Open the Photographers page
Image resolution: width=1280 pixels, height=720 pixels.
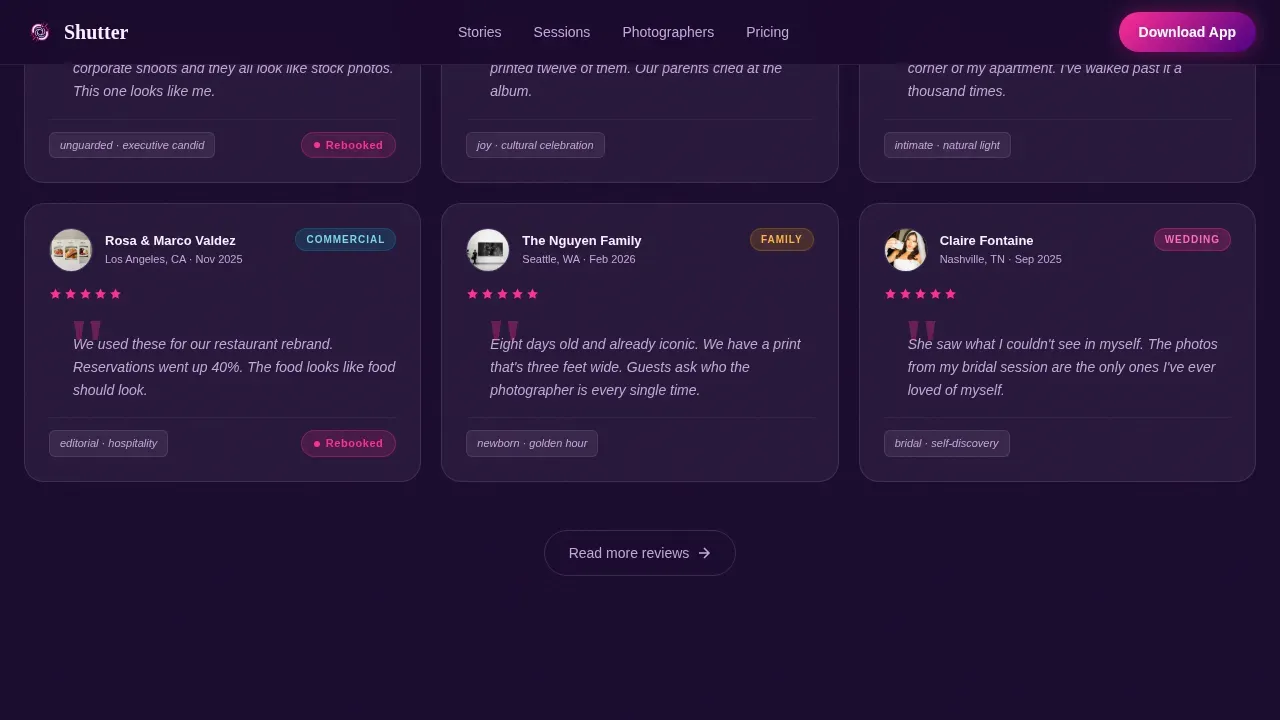pos(668,32)
